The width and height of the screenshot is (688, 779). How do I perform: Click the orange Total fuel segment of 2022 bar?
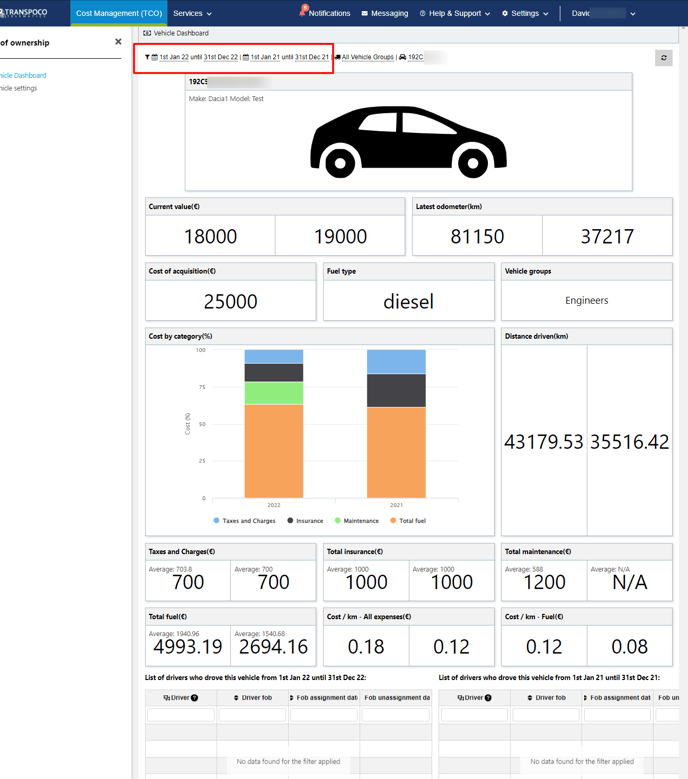[274, 451]
